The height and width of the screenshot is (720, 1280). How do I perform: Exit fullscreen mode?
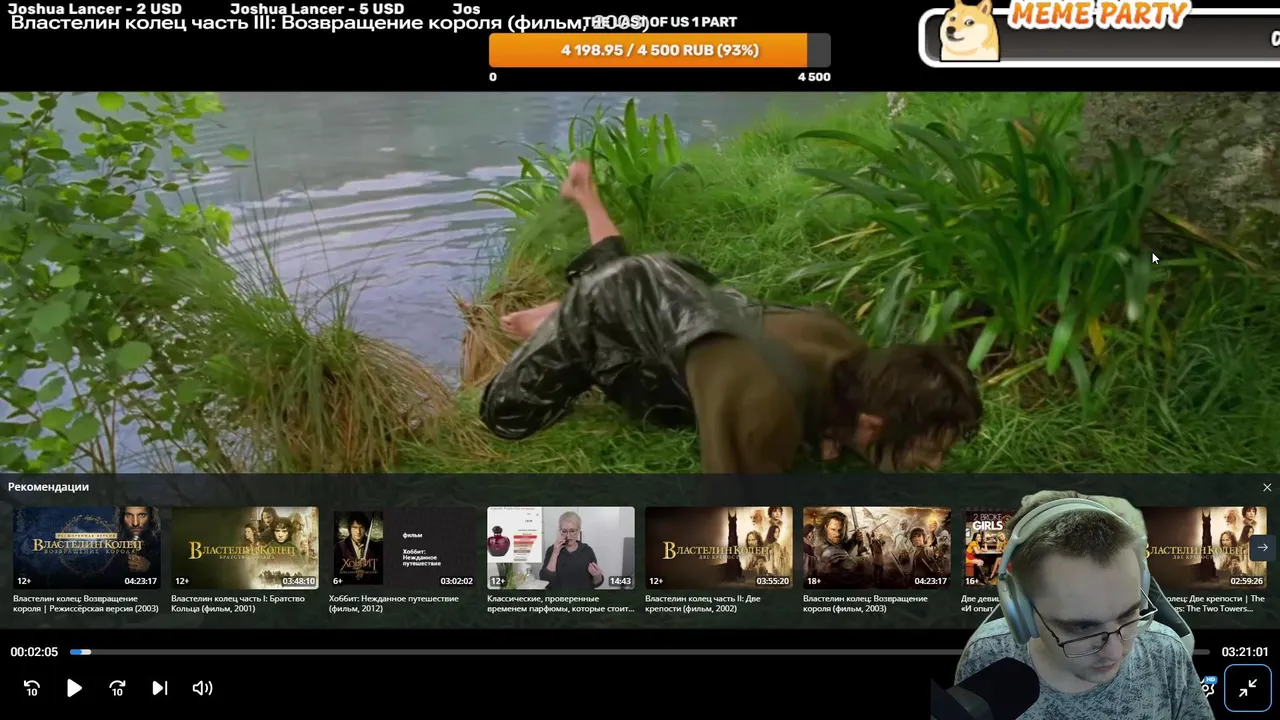pos(1248,688)
